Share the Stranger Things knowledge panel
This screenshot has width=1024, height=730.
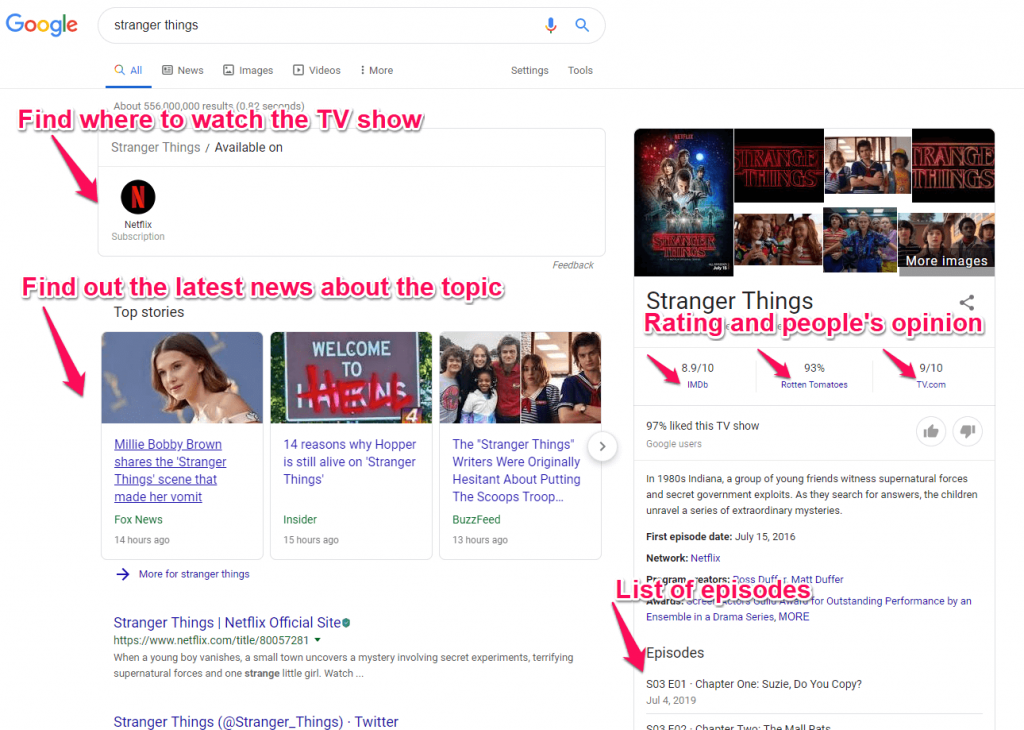[967, 302]
